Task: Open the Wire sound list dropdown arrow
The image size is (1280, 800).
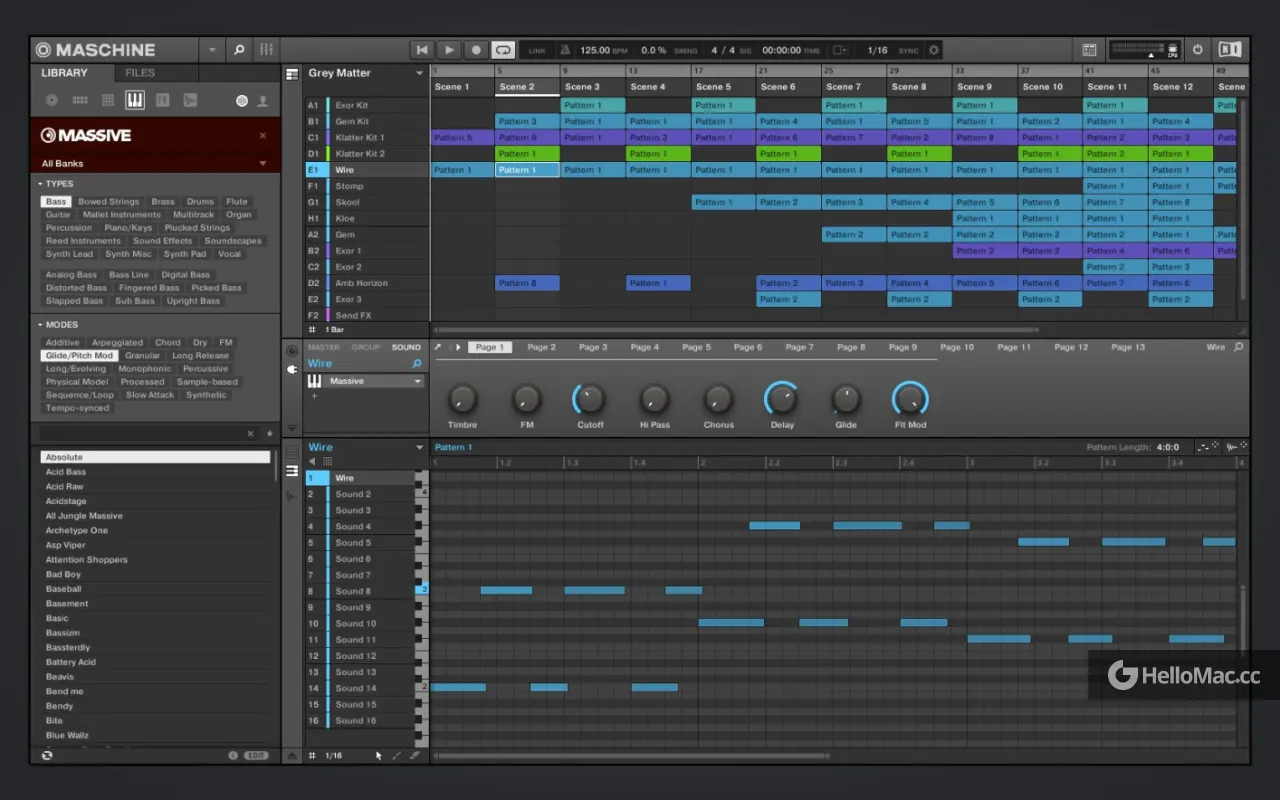Action: (x=419, y=447)
